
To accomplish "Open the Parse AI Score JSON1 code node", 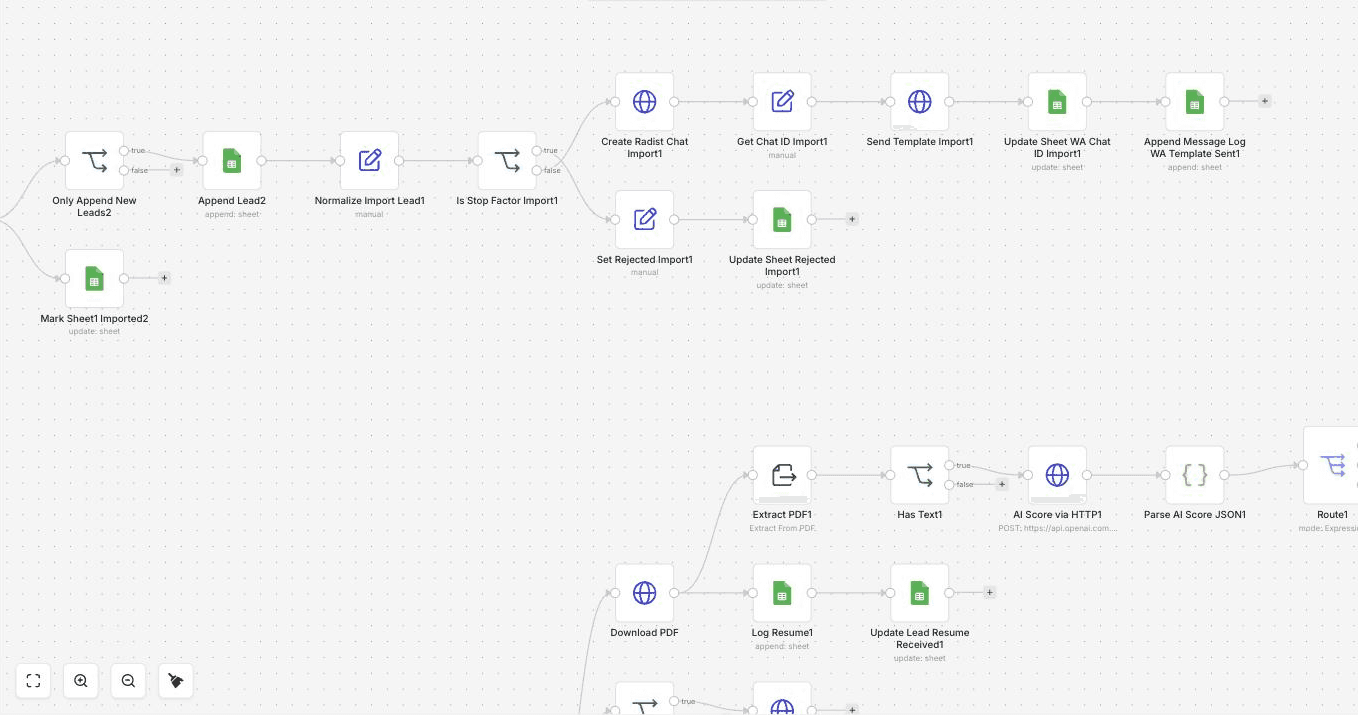I will pyautogui.click(x=1195, y=474).
